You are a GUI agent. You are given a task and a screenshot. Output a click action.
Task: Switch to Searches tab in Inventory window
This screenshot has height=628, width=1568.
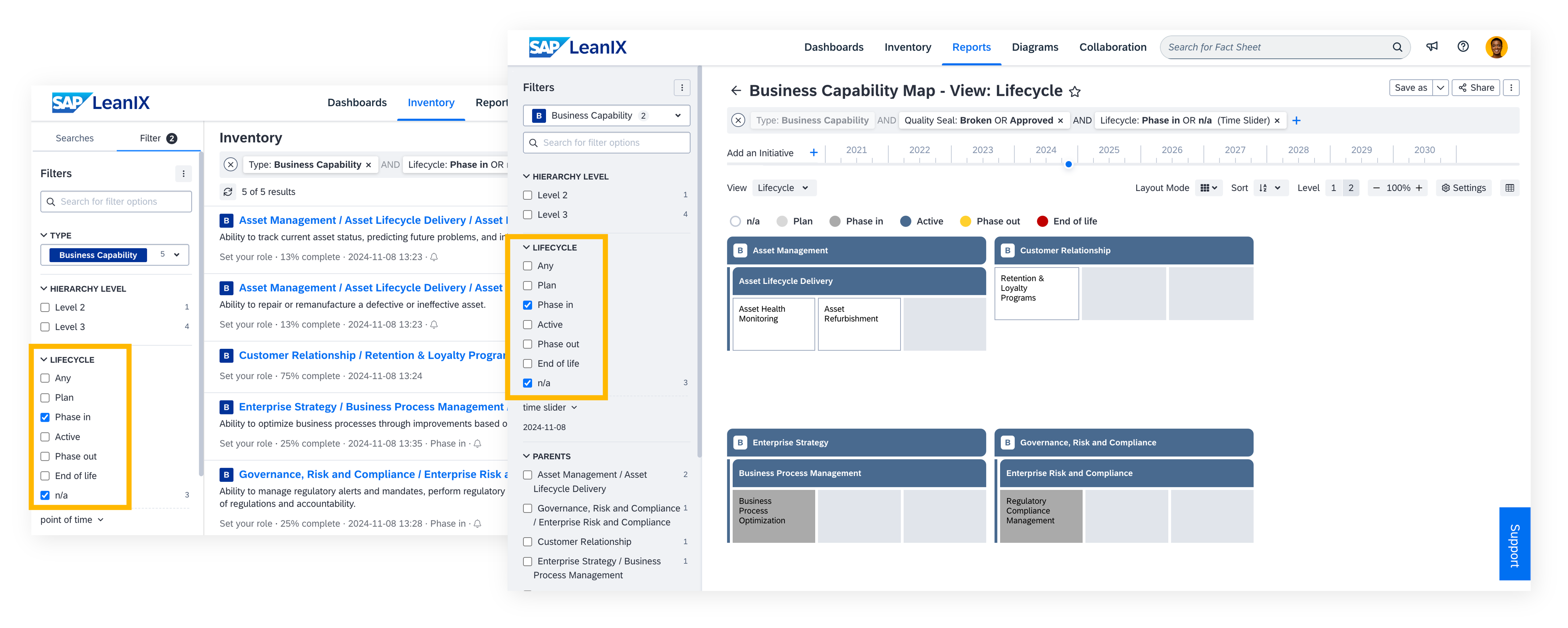[x=74, y=138]
